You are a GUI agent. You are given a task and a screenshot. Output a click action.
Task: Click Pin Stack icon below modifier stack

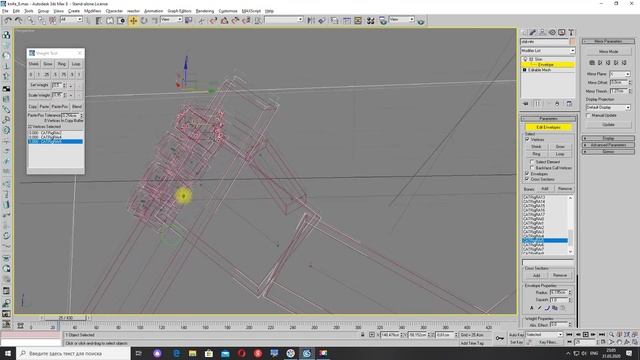click(526, 104)
